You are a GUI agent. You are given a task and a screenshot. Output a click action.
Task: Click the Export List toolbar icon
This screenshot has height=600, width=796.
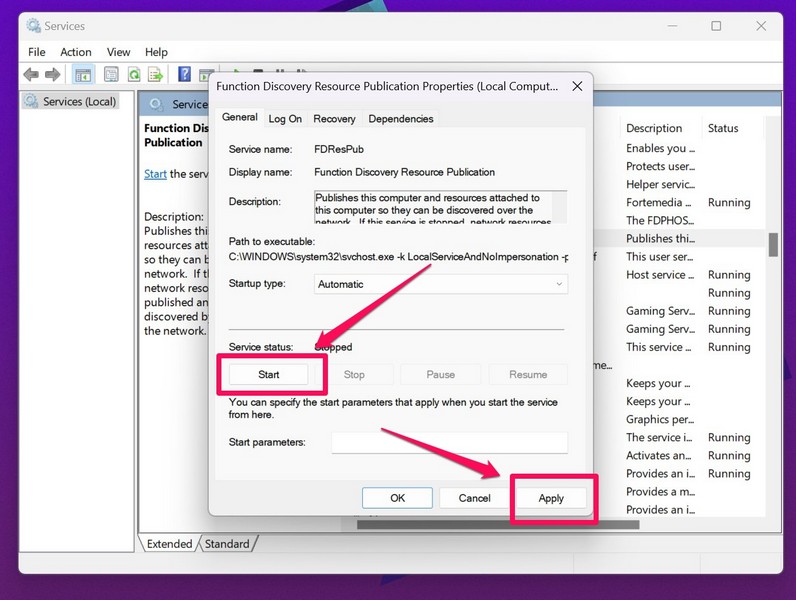tap(156, 74)
